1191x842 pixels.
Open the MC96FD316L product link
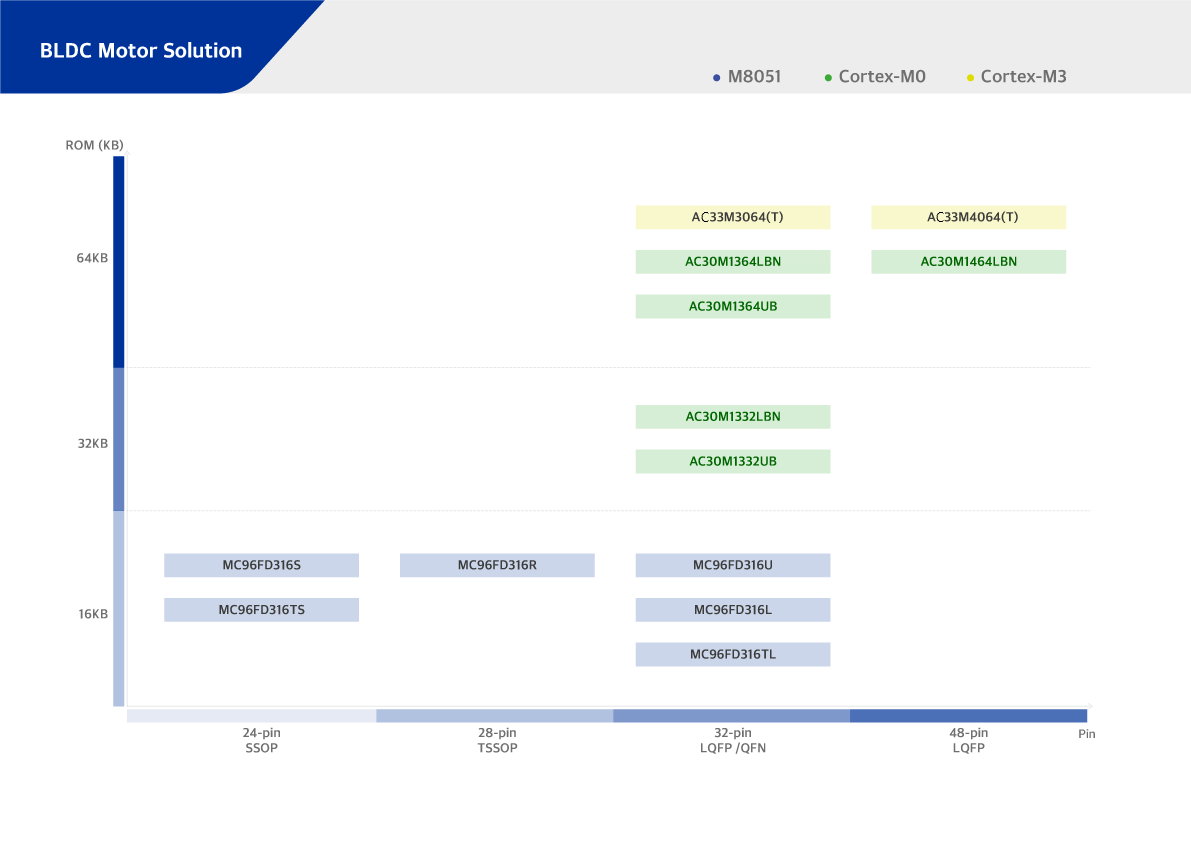732,610
